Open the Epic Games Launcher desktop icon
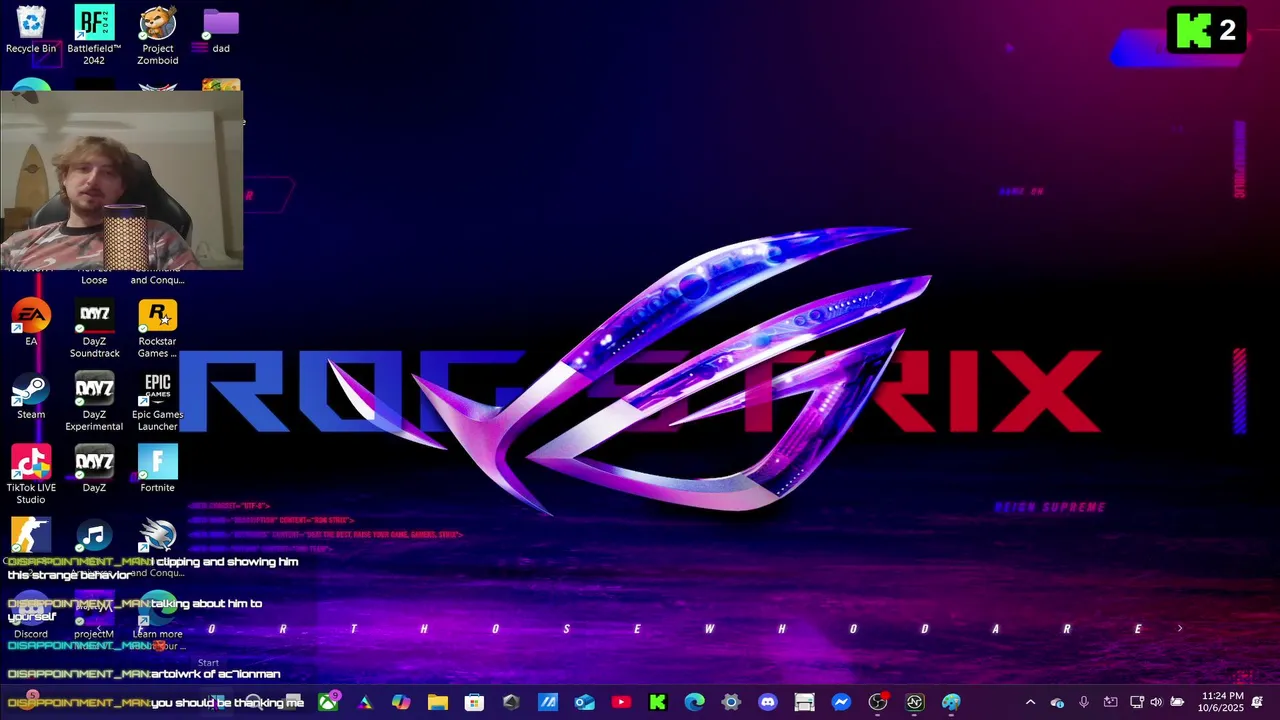The height and width of the screenshot is (720, 1280). [157, 402]
